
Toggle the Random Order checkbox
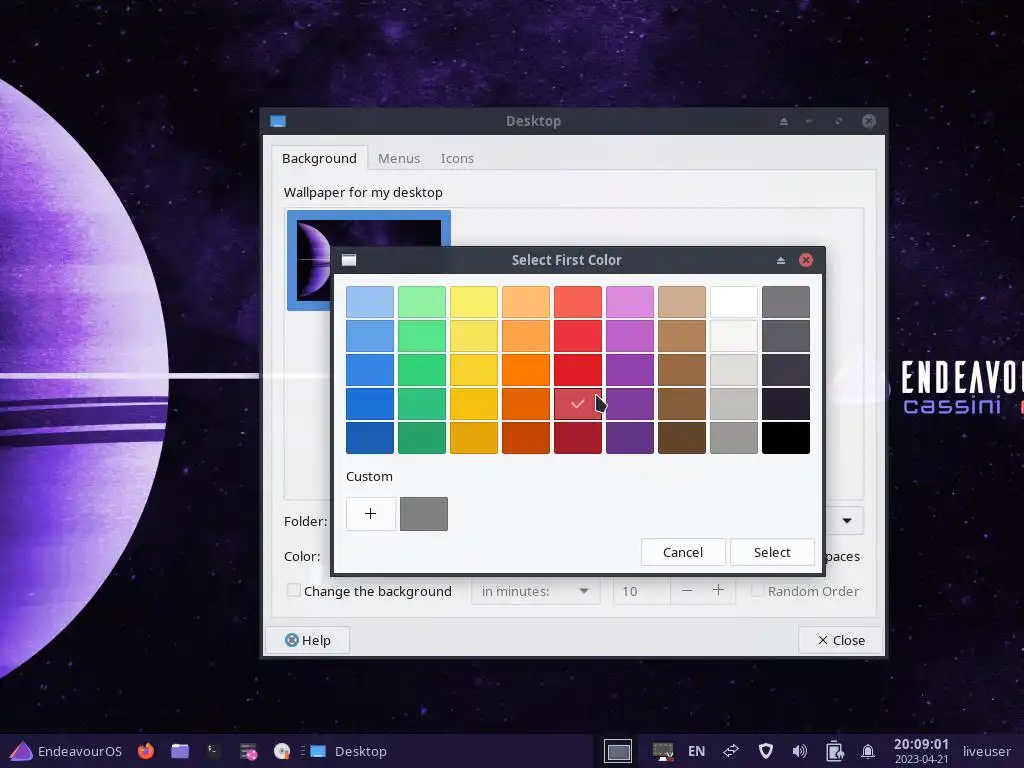click(x=758, y=590)
